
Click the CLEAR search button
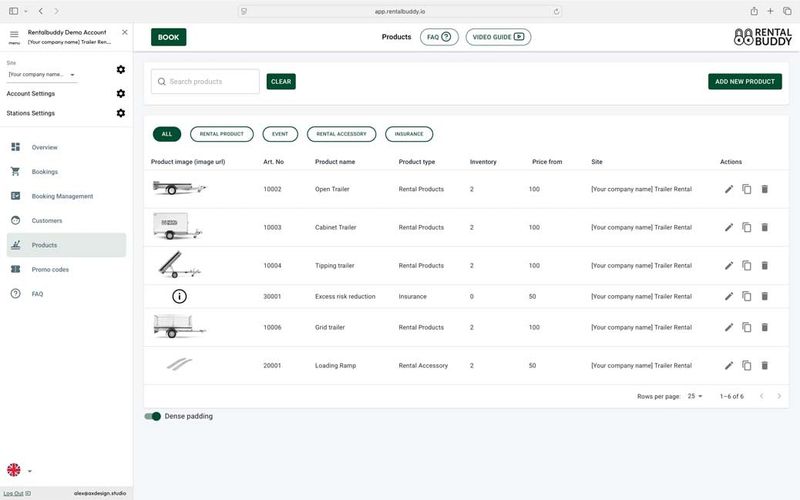[x=281, y=82]
